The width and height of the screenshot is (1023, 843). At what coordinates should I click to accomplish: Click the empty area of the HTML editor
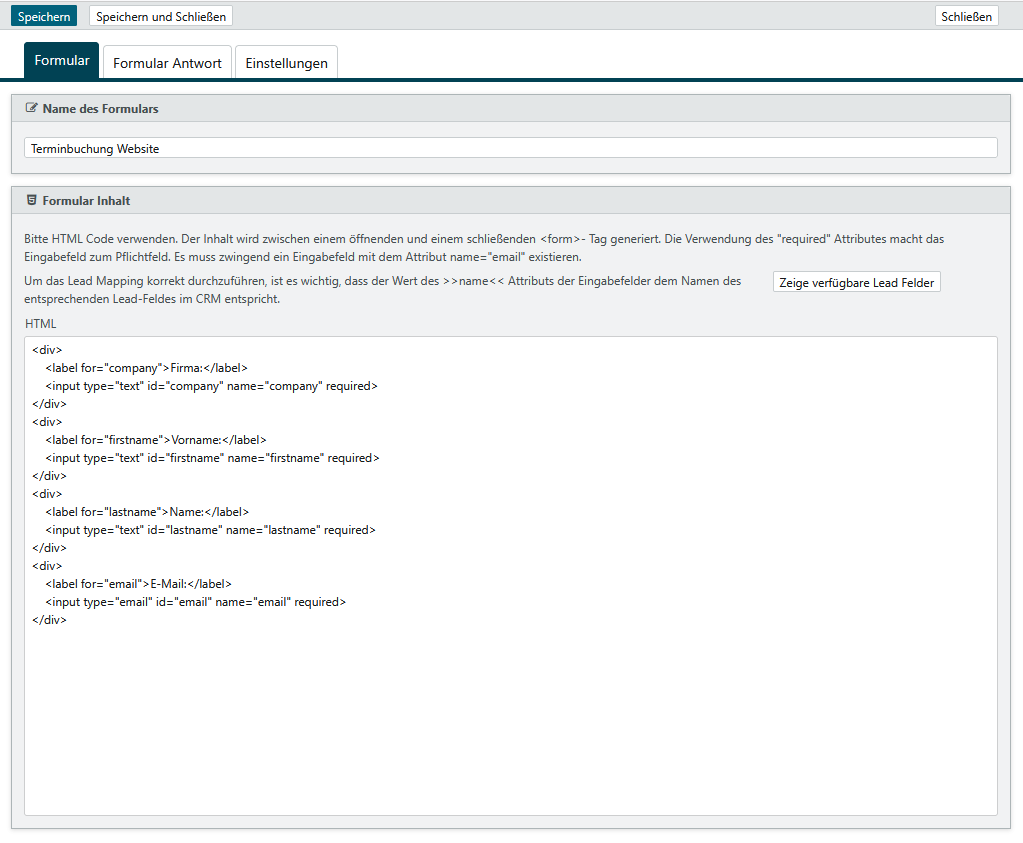pos(510,720)
